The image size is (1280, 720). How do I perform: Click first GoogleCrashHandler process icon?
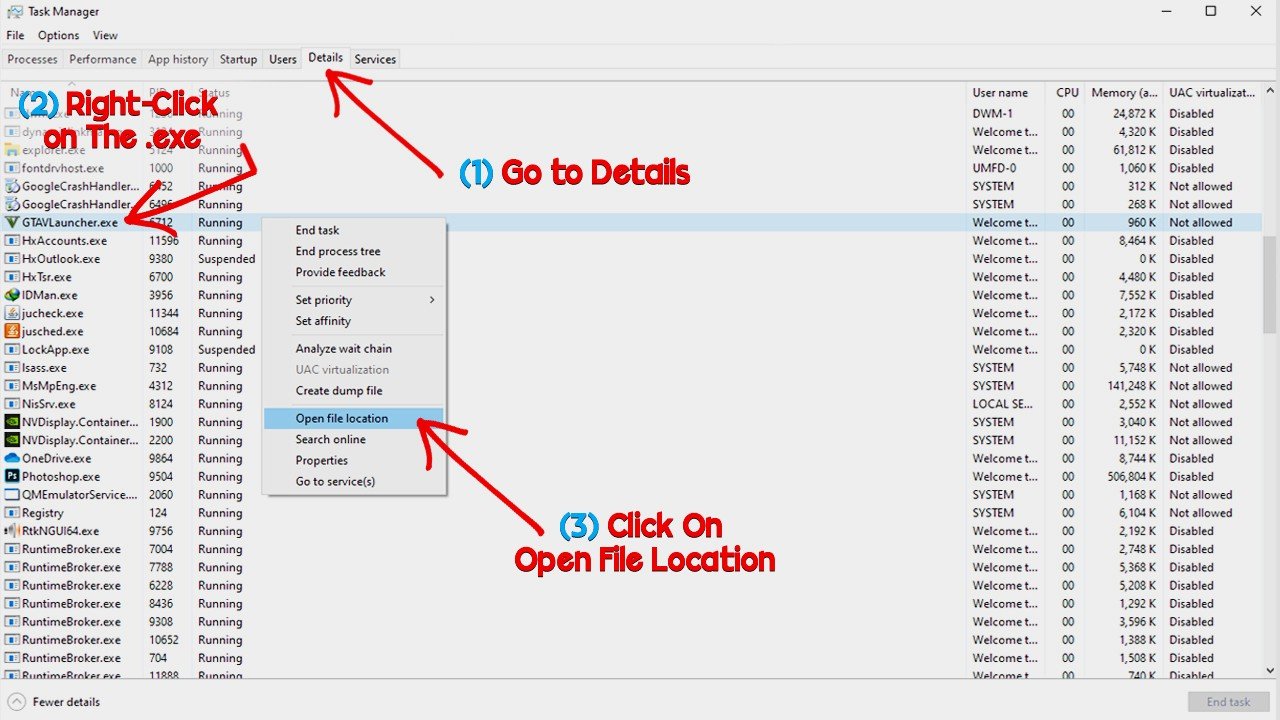point(13,186)
